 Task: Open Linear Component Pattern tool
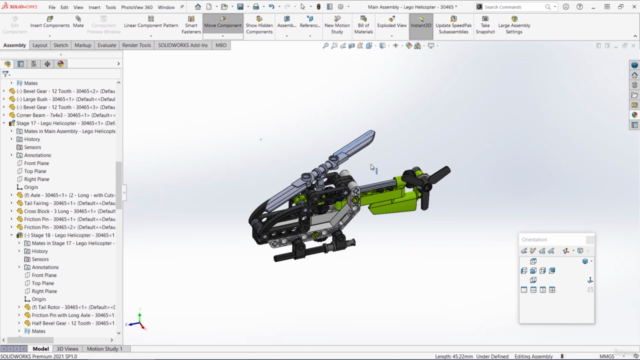pos(151,22)
